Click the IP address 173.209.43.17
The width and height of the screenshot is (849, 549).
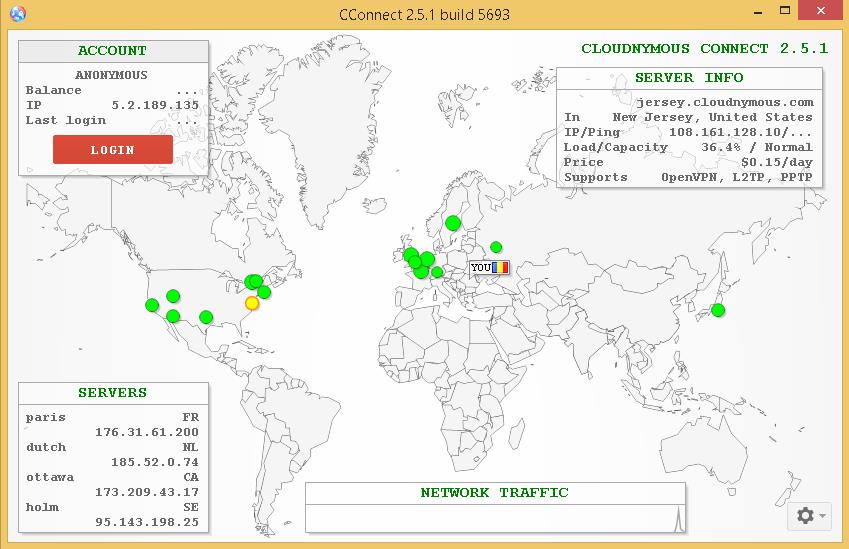[147, 492]
